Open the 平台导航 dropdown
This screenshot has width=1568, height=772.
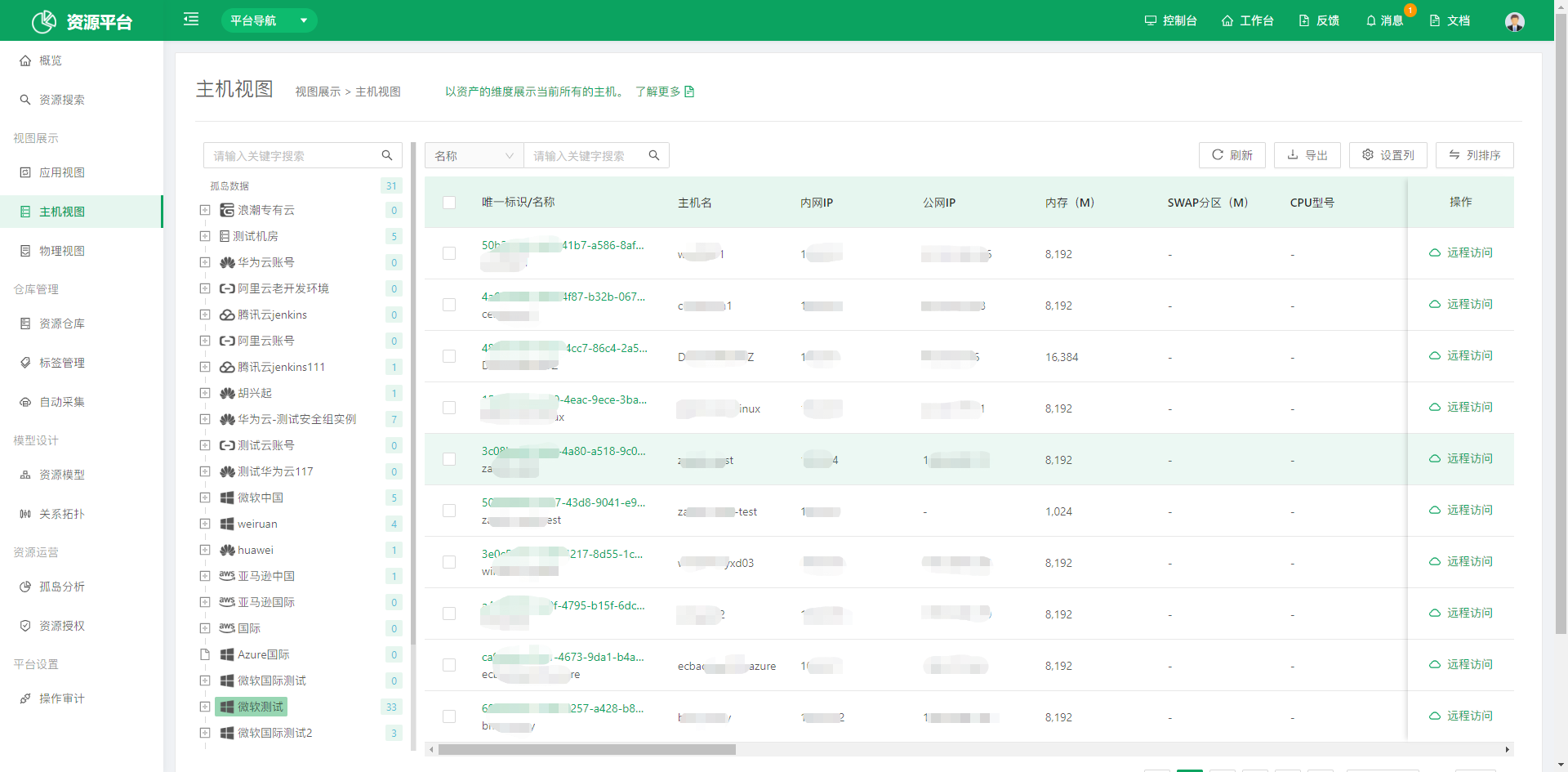[269, 20]
